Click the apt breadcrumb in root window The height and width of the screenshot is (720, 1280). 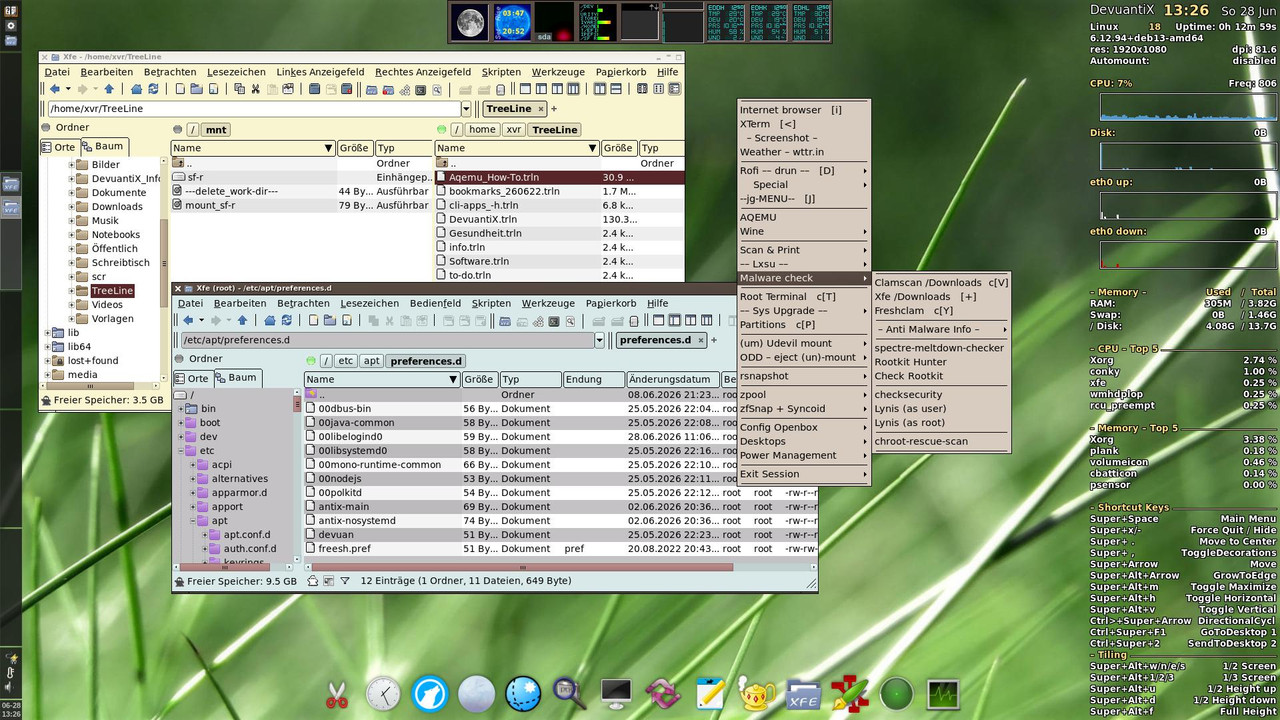[x=372, y=361]
